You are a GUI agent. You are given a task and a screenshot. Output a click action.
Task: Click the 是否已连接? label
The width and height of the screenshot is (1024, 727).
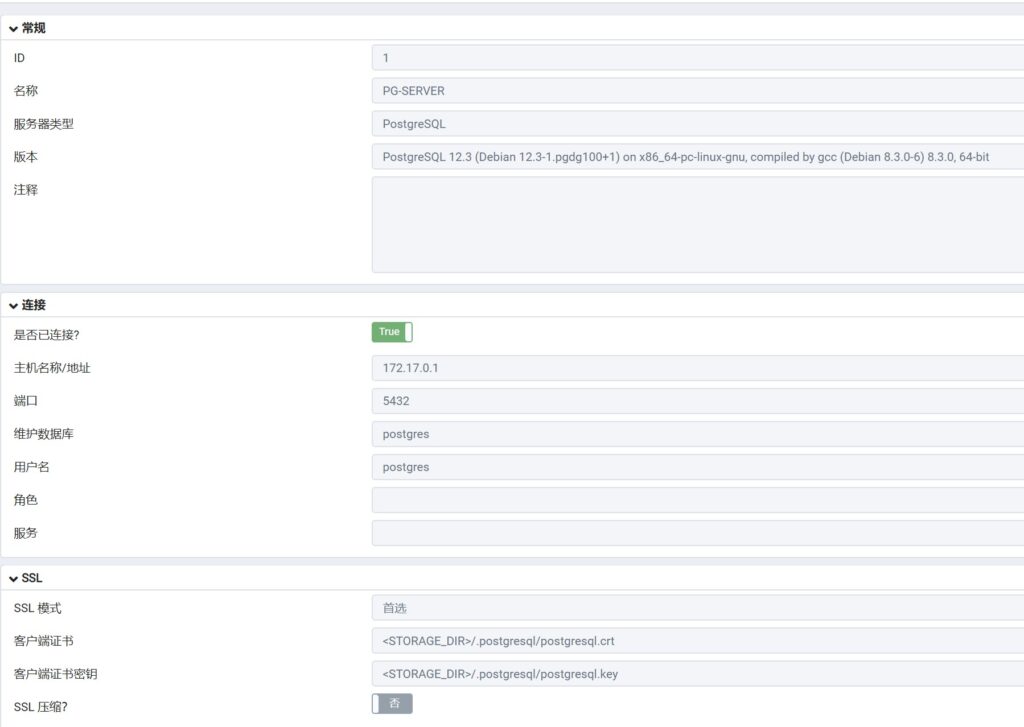click(46, 335)
